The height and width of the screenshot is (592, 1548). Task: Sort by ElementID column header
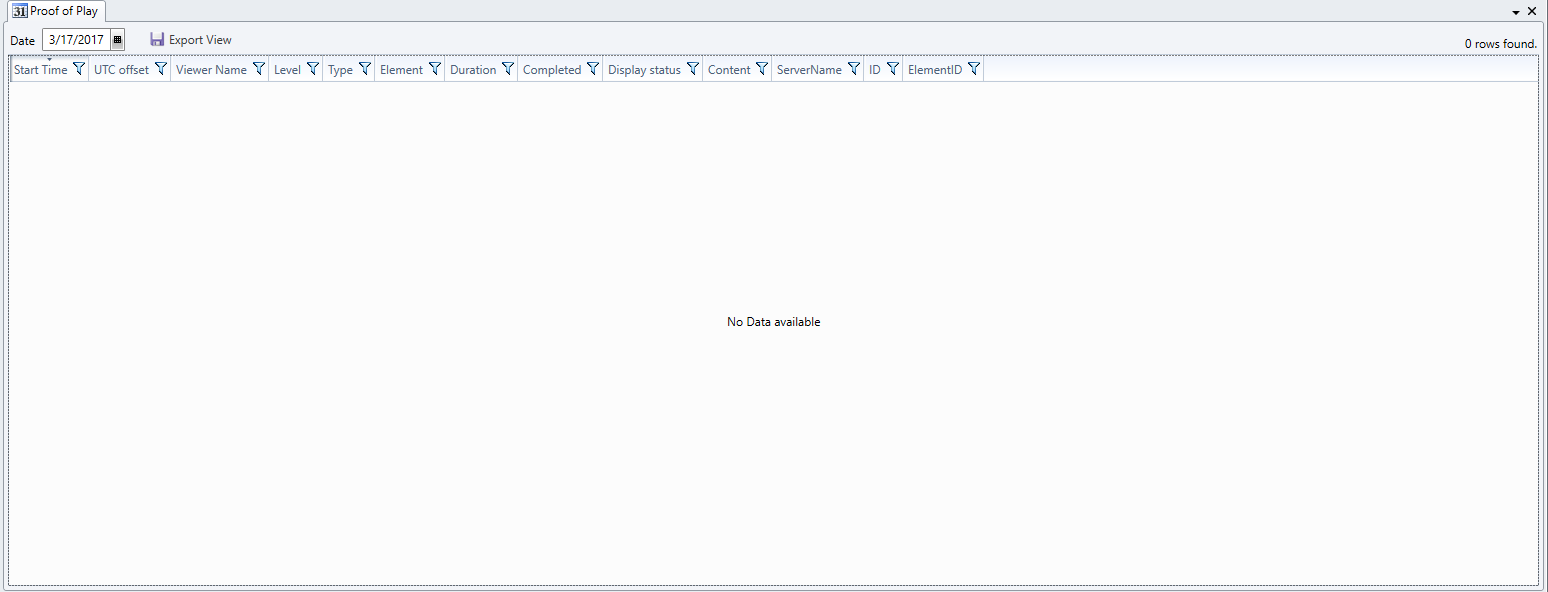click(935, 70)
